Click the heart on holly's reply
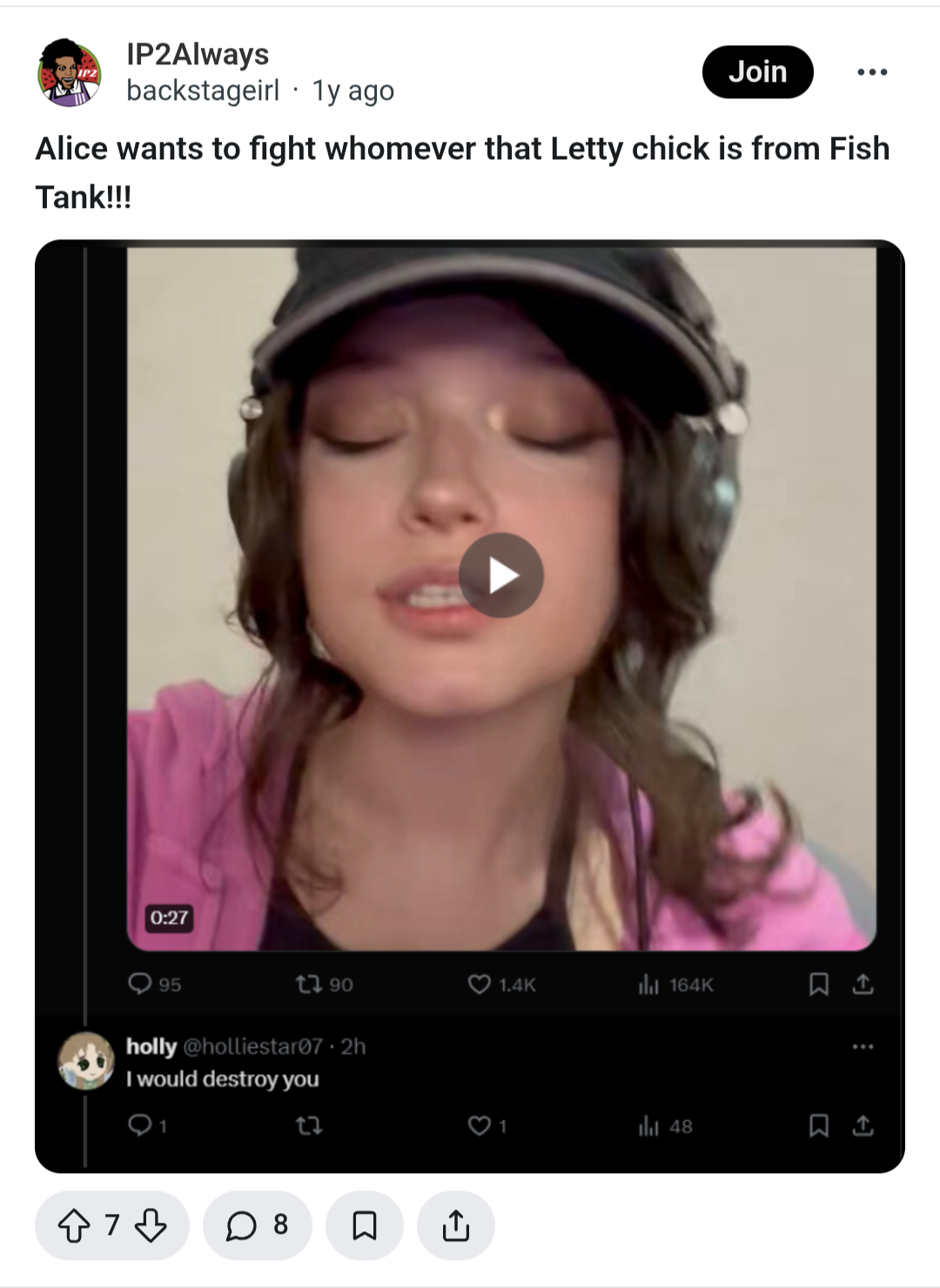 click(479, 1125)
